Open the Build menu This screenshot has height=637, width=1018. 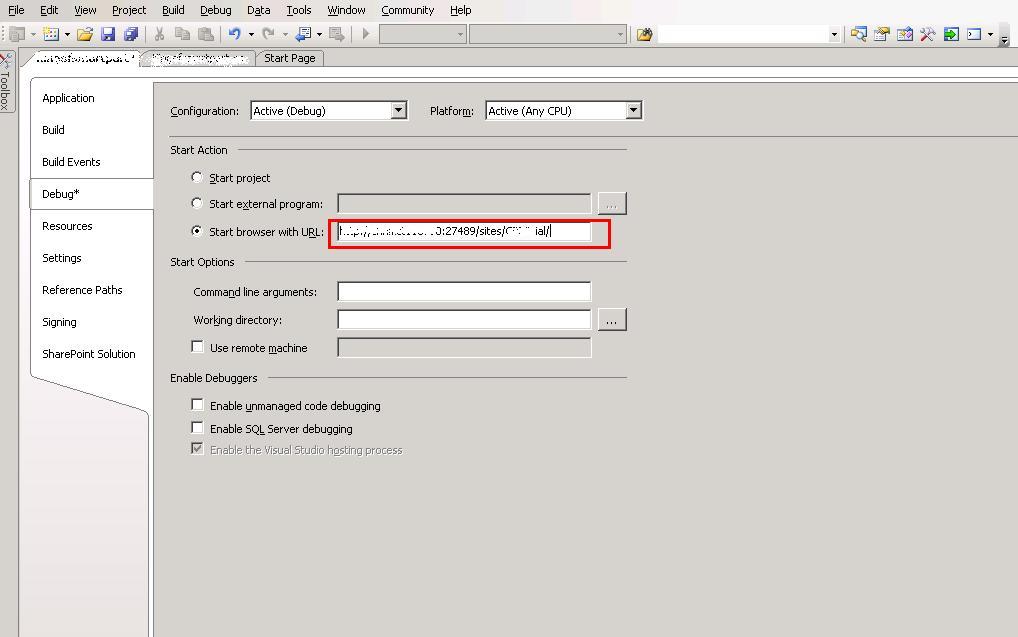click(173, 10)
